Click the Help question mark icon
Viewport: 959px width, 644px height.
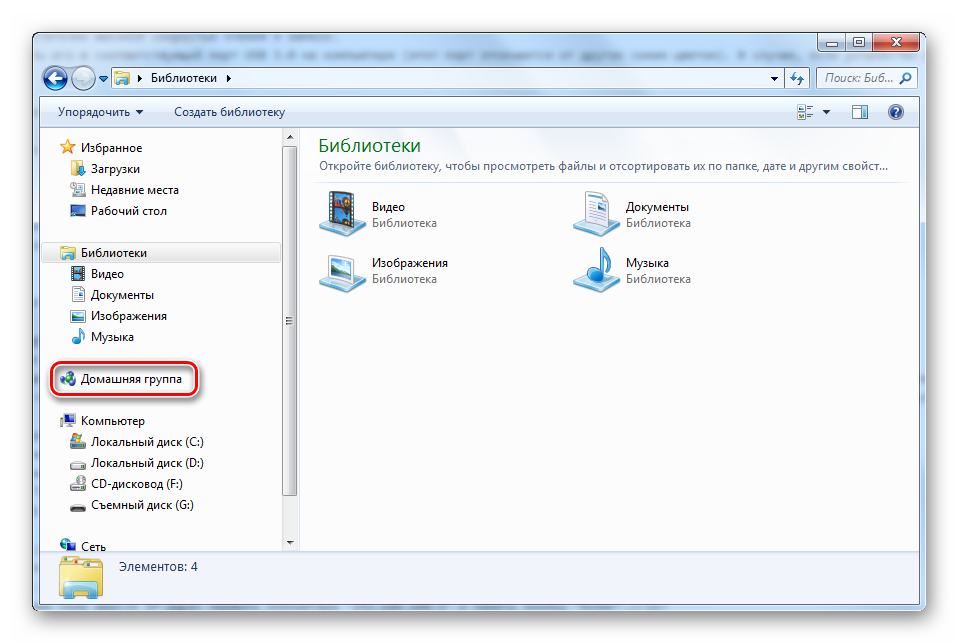896,112
